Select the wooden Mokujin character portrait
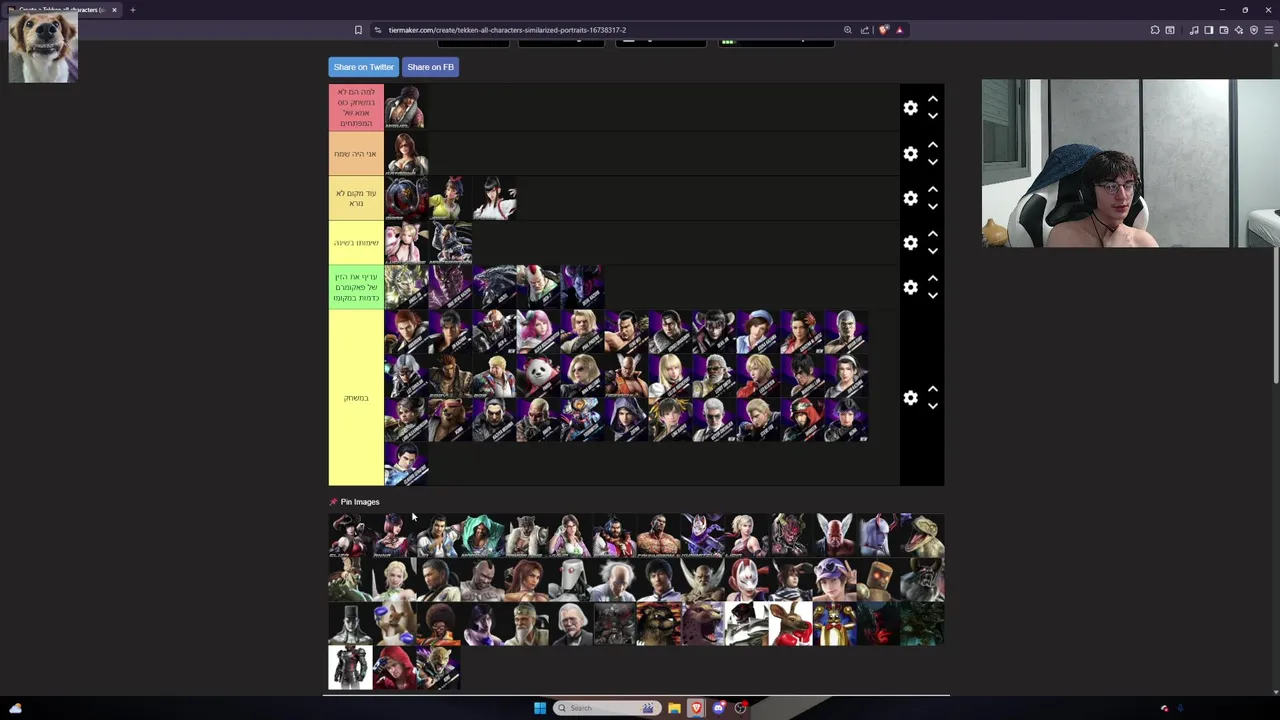 [878, 580]
